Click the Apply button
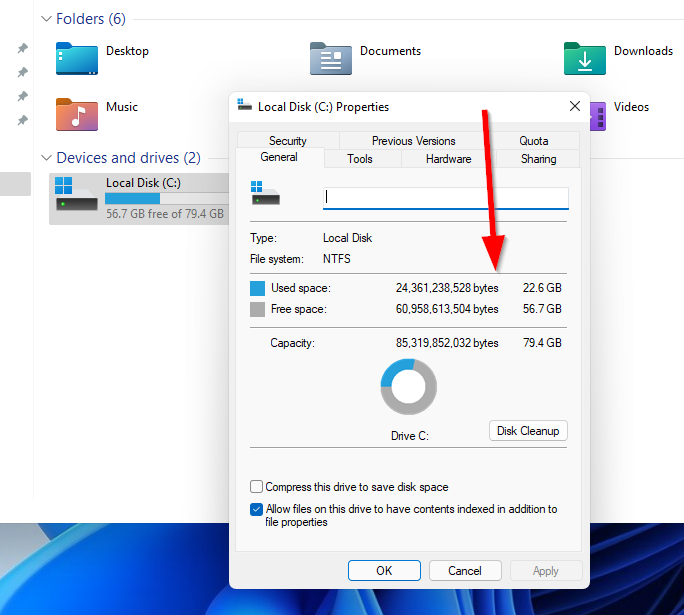This screenshot has height=615, width=684. (546, 571)
